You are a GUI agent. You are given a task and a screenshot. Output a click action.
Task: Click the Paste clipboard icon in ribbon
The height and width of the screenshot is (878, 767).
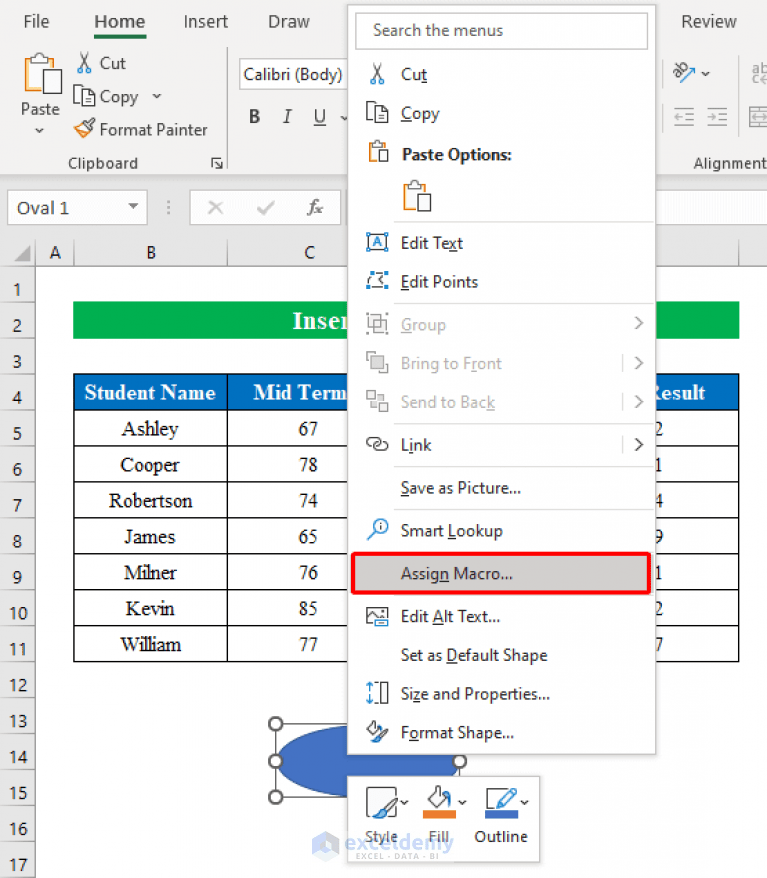[x=42, y=73]
